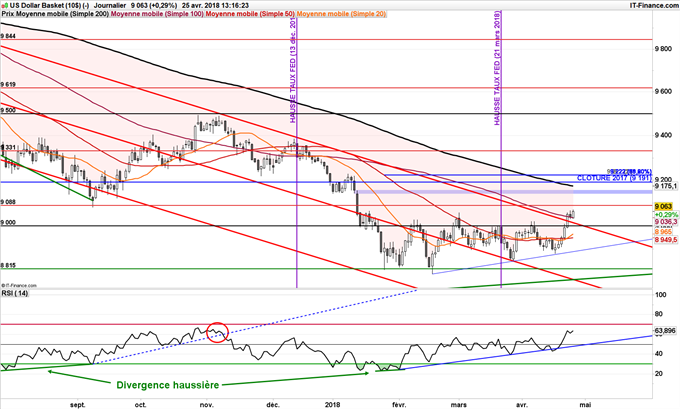Click the sept. date axis label
Image resolution: width=680 pixels, height=409 pixels.
[x=78, y=405]
